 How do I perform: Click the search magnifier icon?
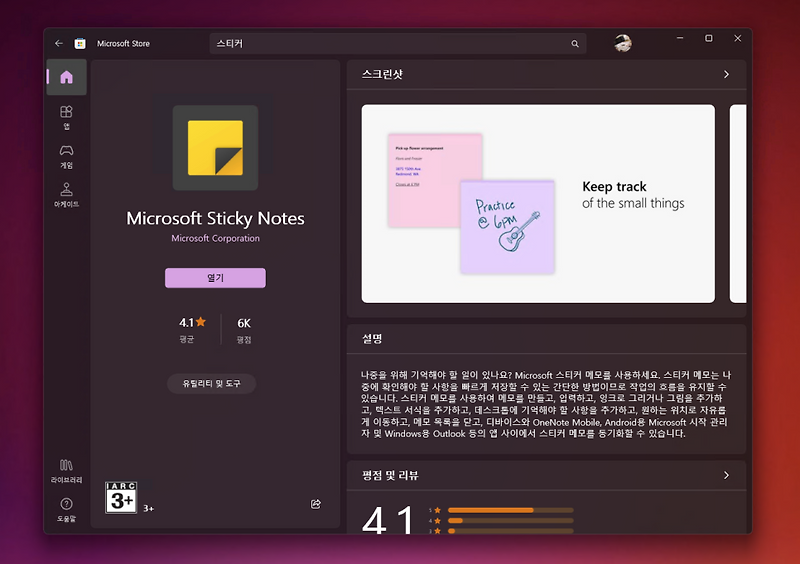(x=575, y=44)
